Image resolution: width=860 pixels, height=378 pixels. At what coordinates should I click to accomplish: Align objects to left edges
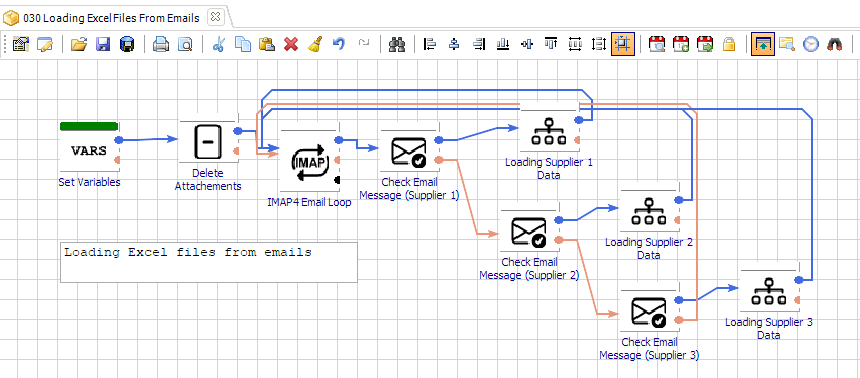[430, 44]
